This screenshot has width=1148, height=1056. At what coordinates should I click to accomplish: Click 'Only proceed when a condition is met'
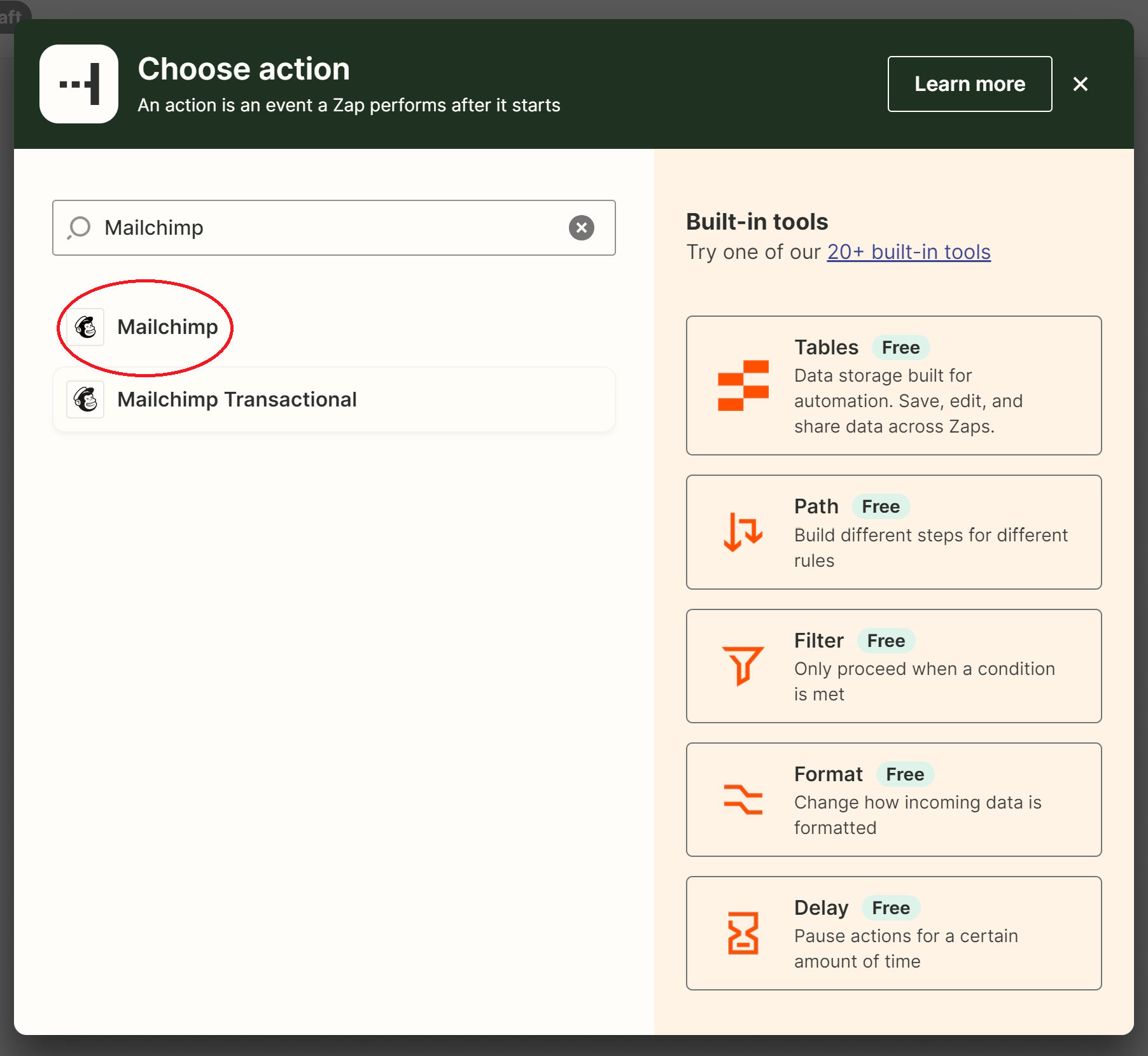[x=924, y=681]
